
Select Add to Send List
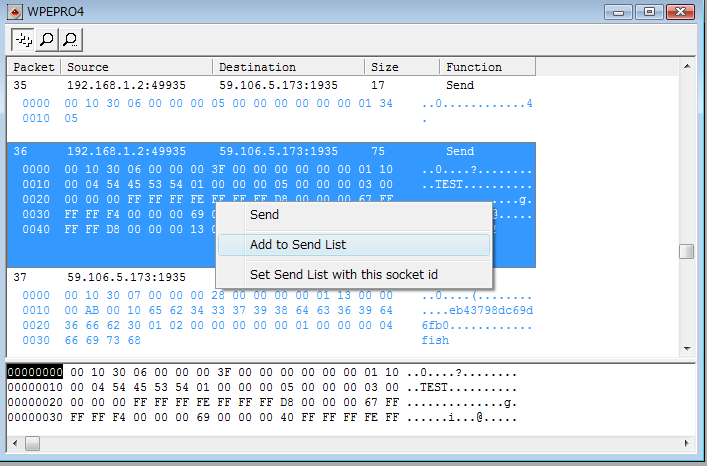tap(298, 245)
